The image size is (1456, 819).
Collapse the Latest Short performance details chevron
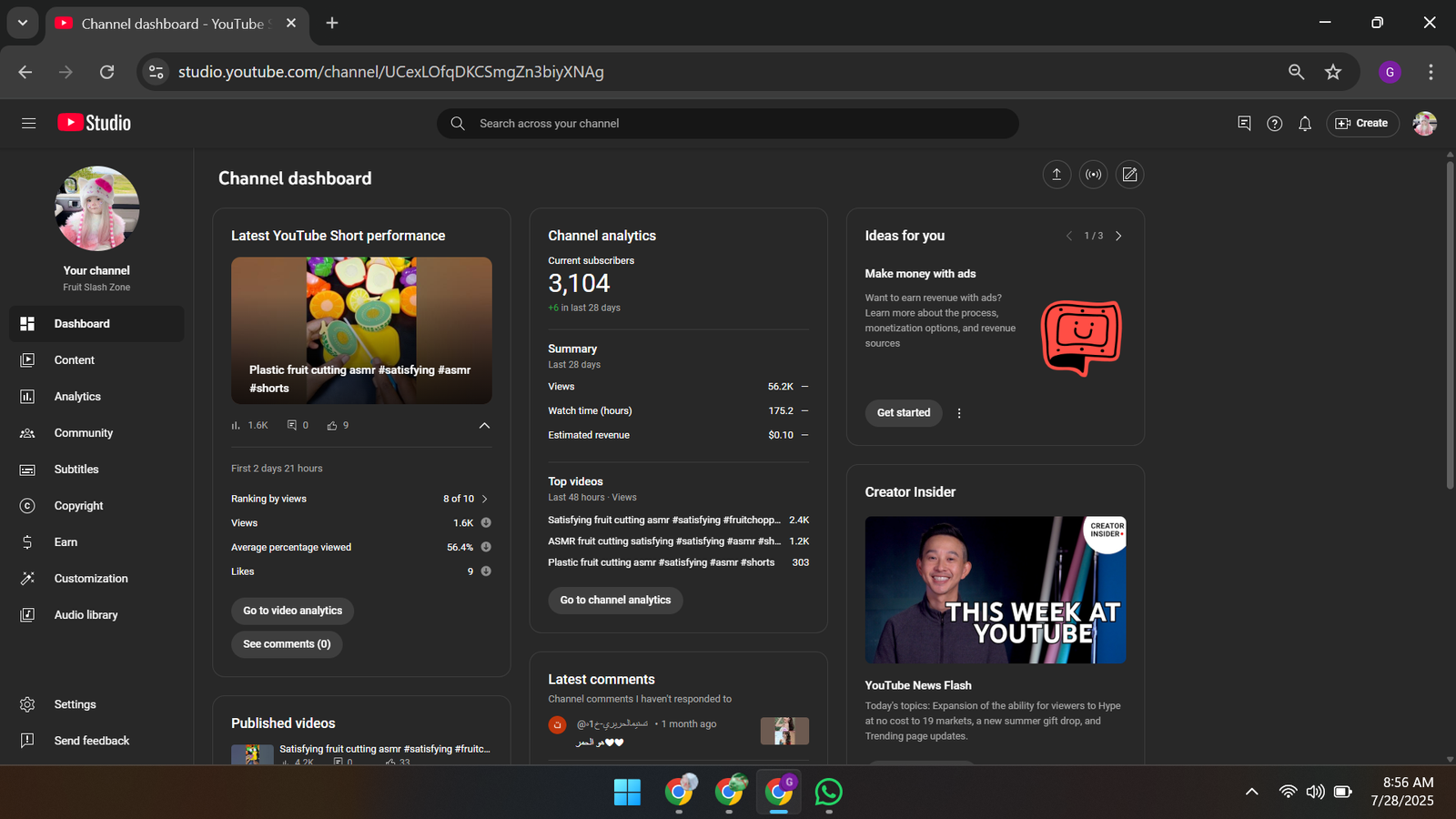tap(484, 425)
